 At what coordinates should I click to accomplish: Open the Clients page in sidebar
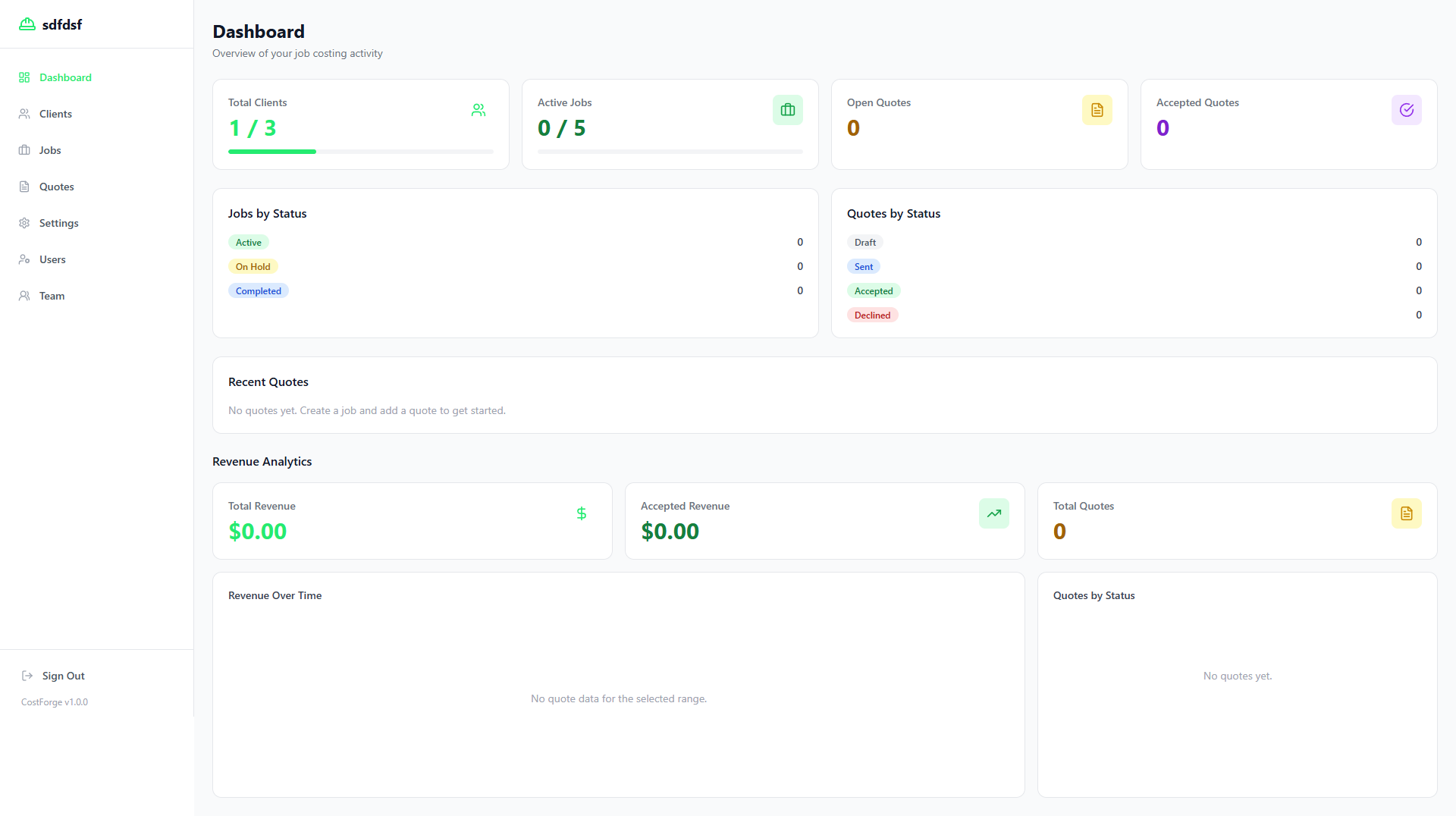[55, 114]
